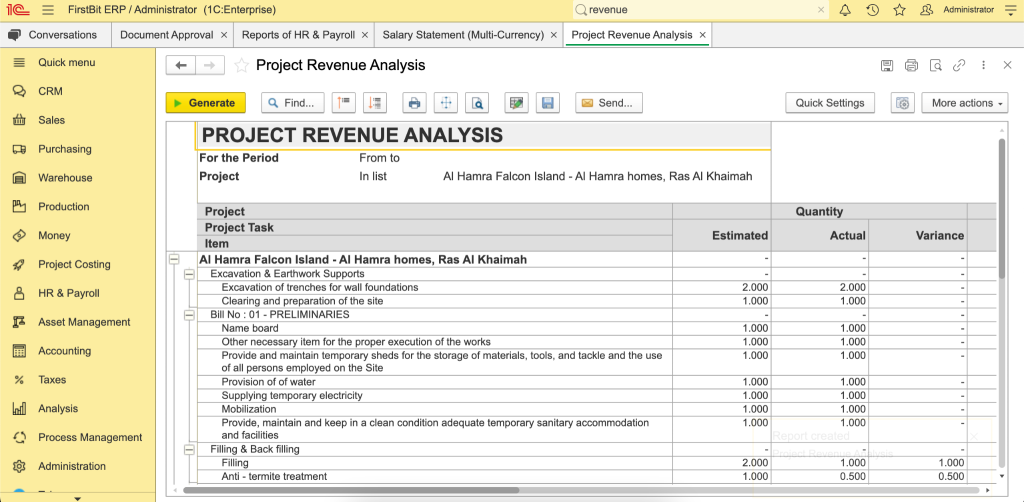The image size is (1024, 502).
Task: Go forward with the right arrow button
Action: [210, 65]
